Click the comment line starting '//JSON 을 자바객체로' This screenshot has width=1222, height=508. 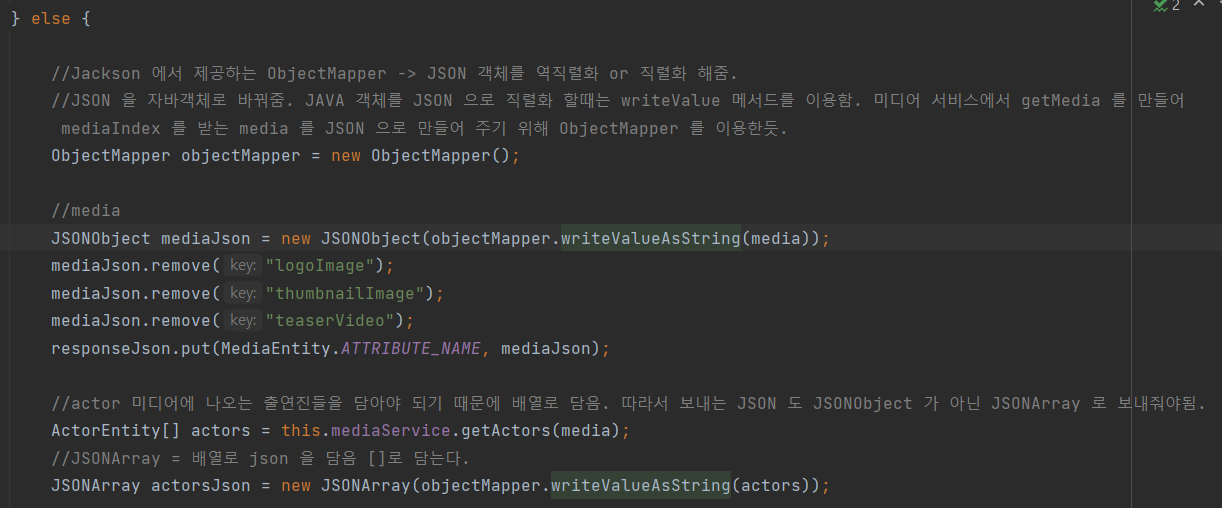[618, 101]
